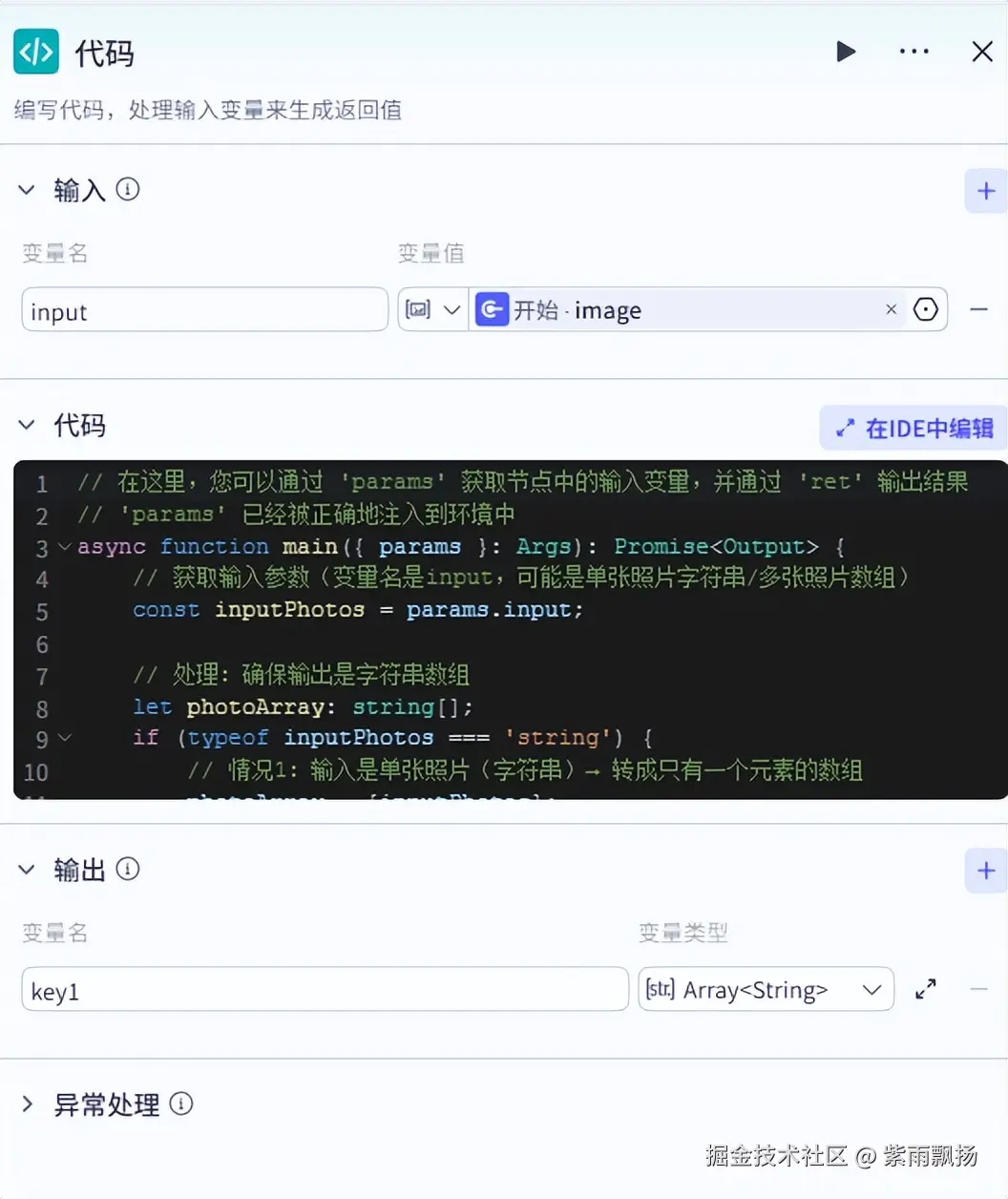This screenshot has height=1199, width=1008.
Task: Show info tooltip next to 异常处理
Action: (x=181, y=1104)
